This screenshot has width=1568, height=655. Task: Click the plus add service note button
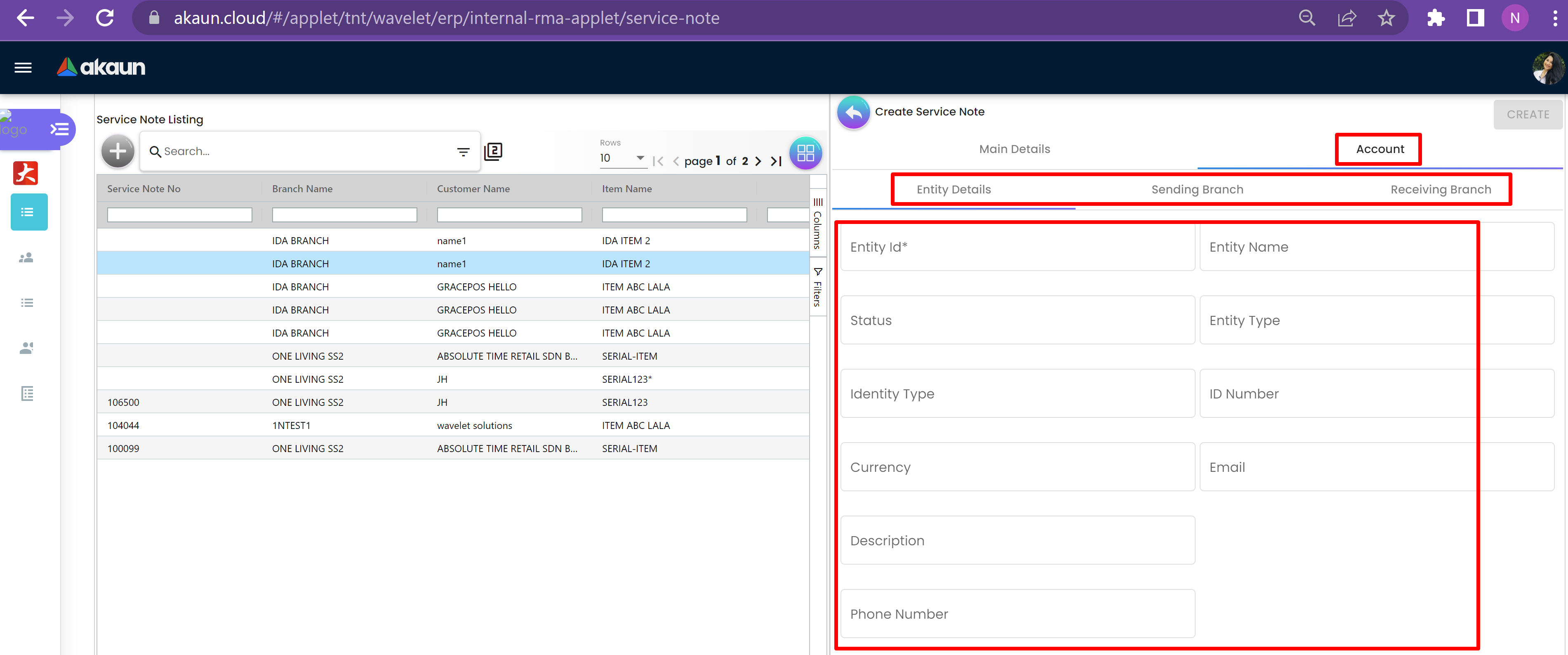pos(118,151)
